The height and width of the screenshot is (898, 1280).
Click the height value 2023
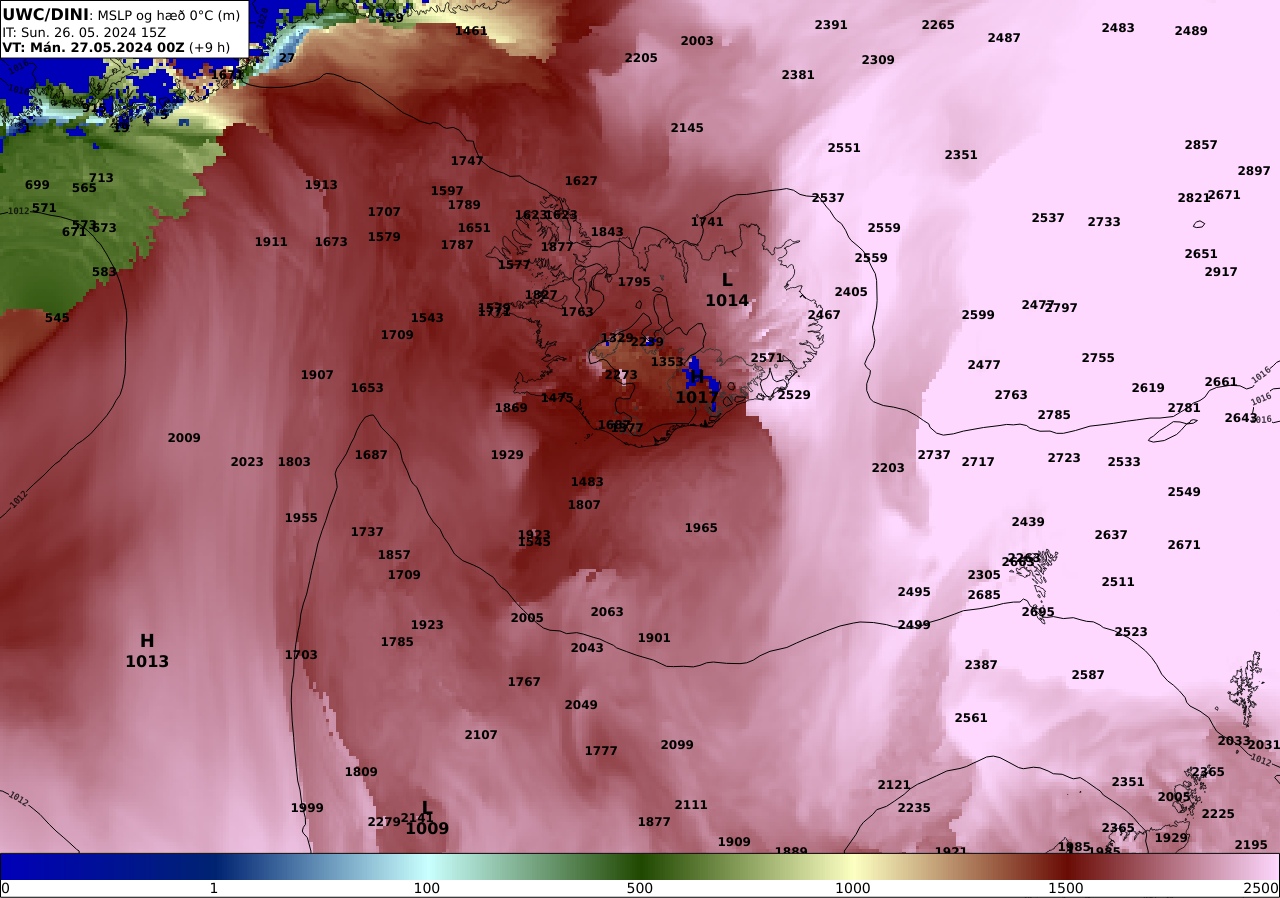[247, 462]
